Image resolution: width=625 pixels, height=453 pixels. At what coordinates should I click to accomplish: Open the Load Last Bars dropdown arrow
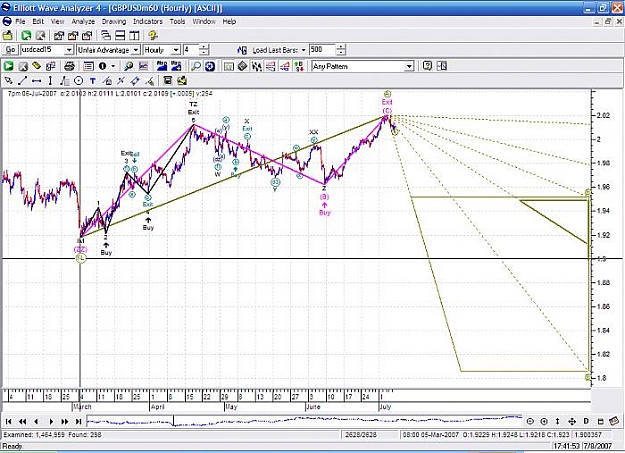304,50
